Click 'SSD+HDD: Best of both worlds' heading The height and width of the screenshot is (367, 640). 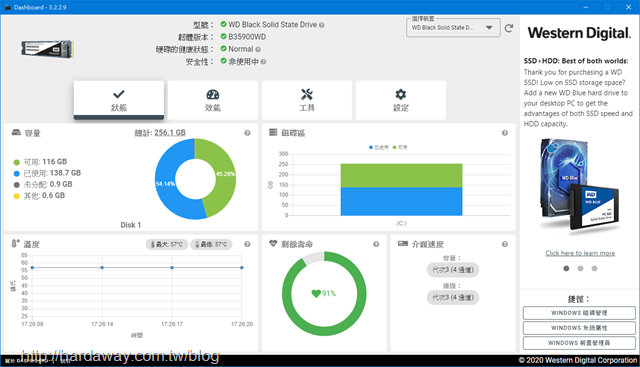tap(576, 61)
